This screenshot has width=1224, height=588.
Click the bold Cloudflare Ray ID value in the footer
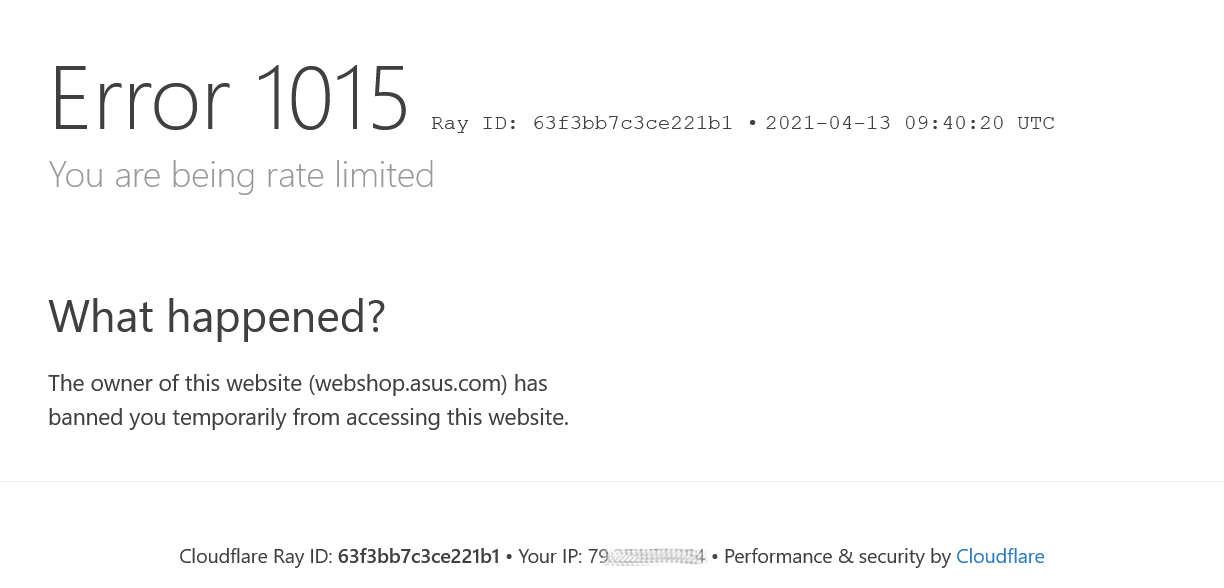pyautogui.click(x=418, y=556)
